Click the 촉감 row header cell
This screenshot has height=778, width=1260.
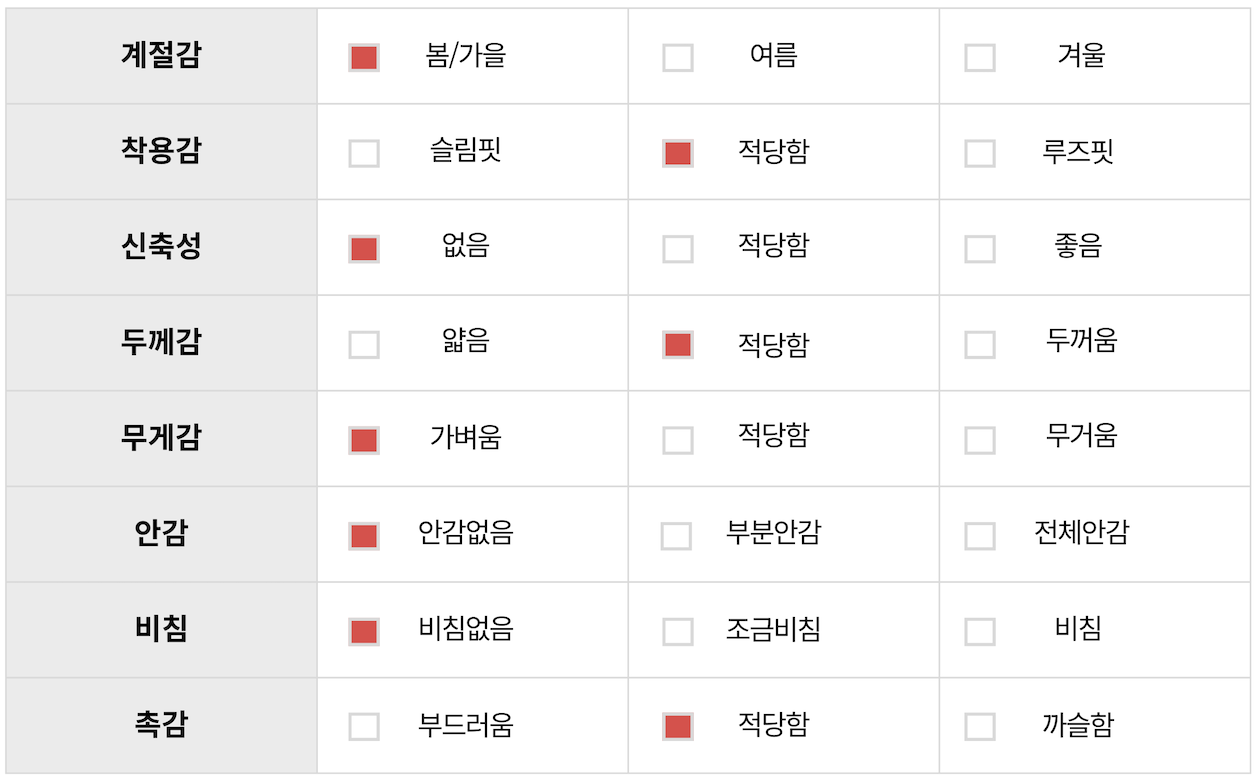(161, 726)
